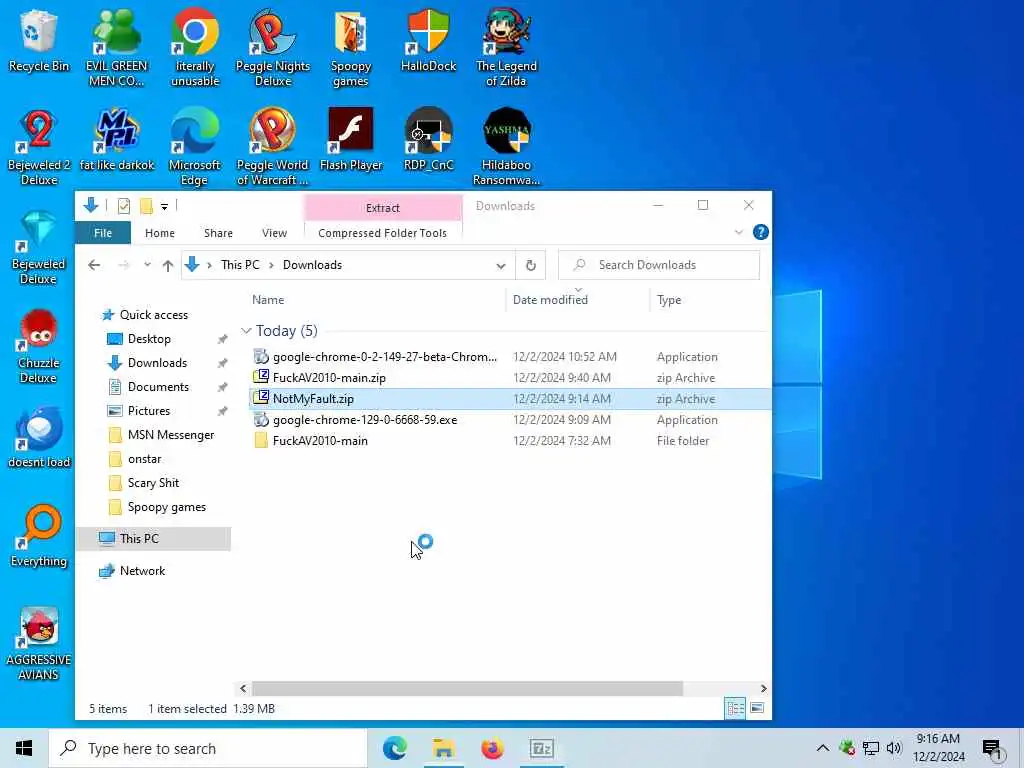The width and height of the screenshot is (1024, 768).
Task: Open the File ribbon tab
Action: click(x=103, y=233)
